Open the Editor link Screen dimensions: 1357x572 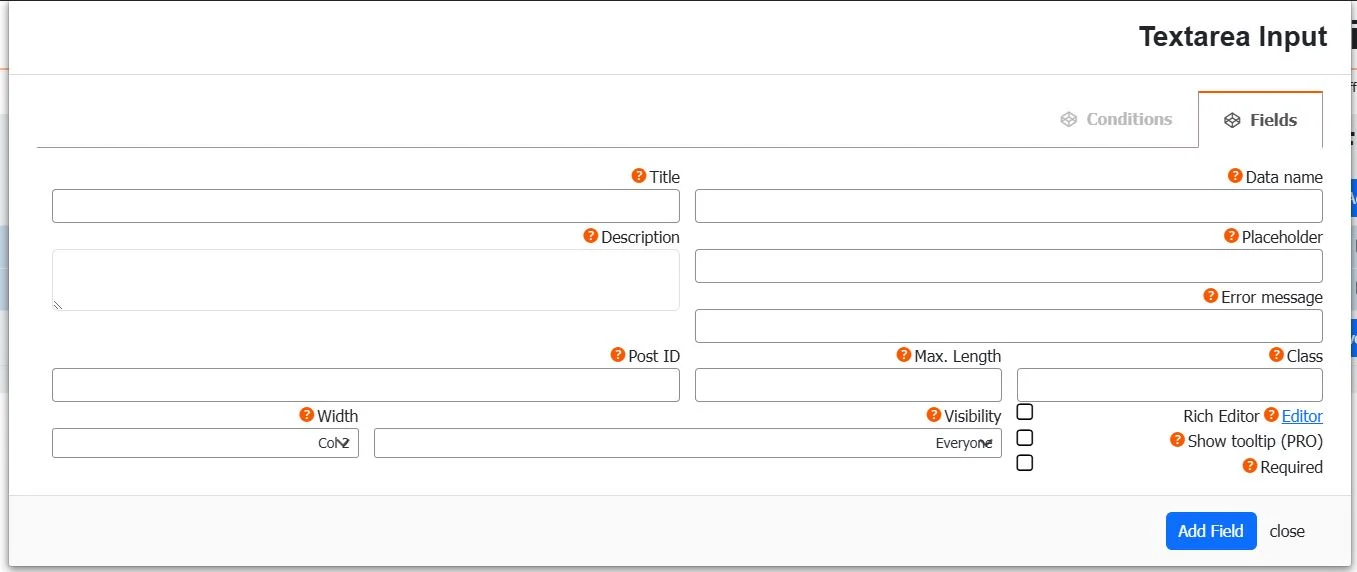(1302, 416)
